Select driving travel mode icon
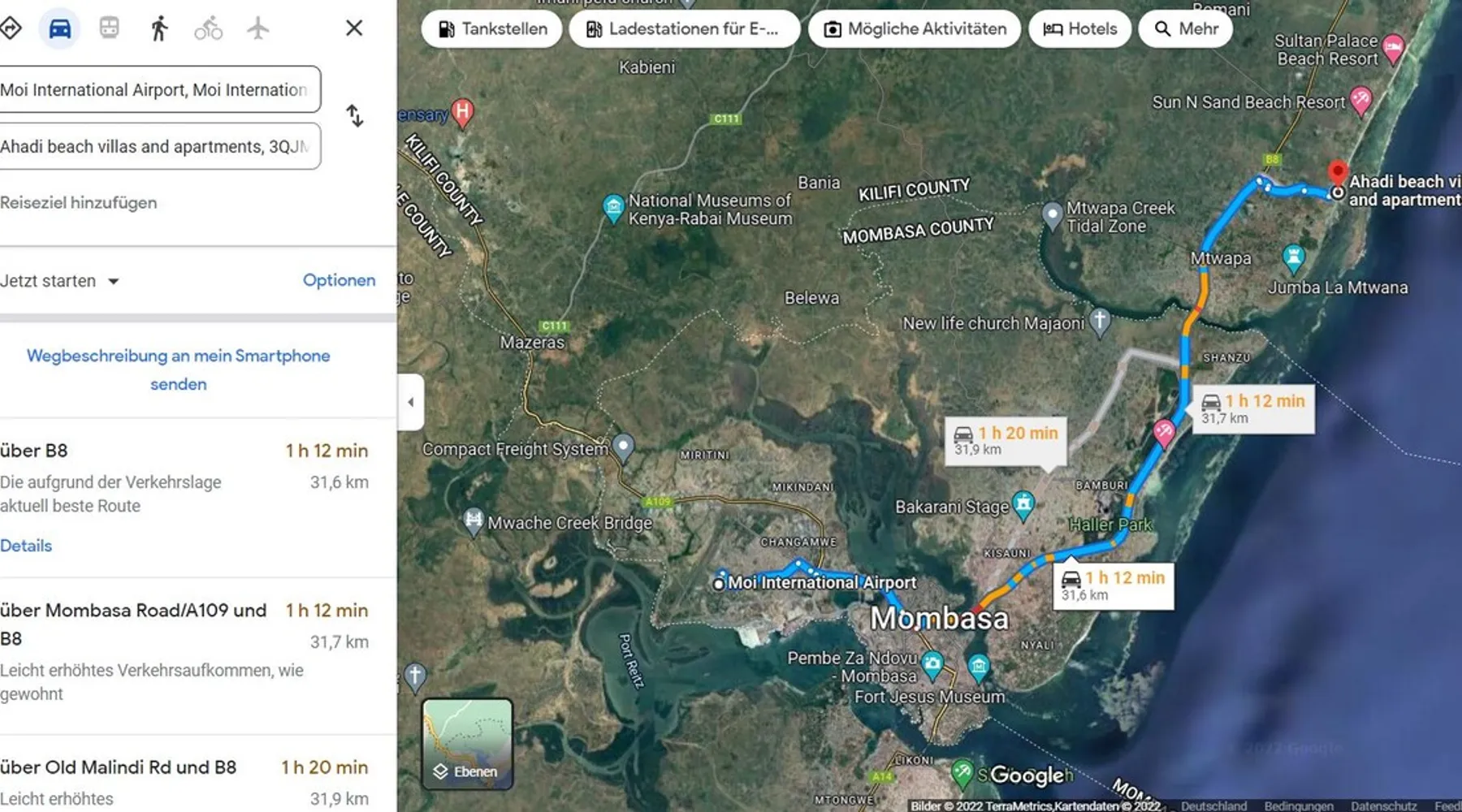Image resolution: width=1462 pixels, height=812 pixels. (x=60, y=29)
